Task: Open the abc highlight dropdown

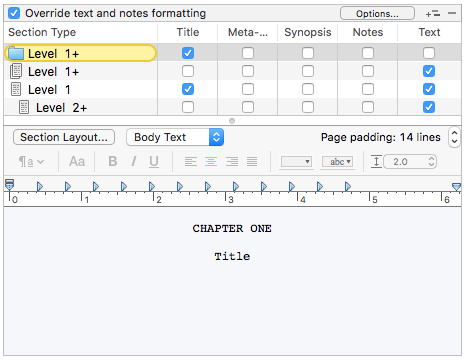Action: [337, 162]
